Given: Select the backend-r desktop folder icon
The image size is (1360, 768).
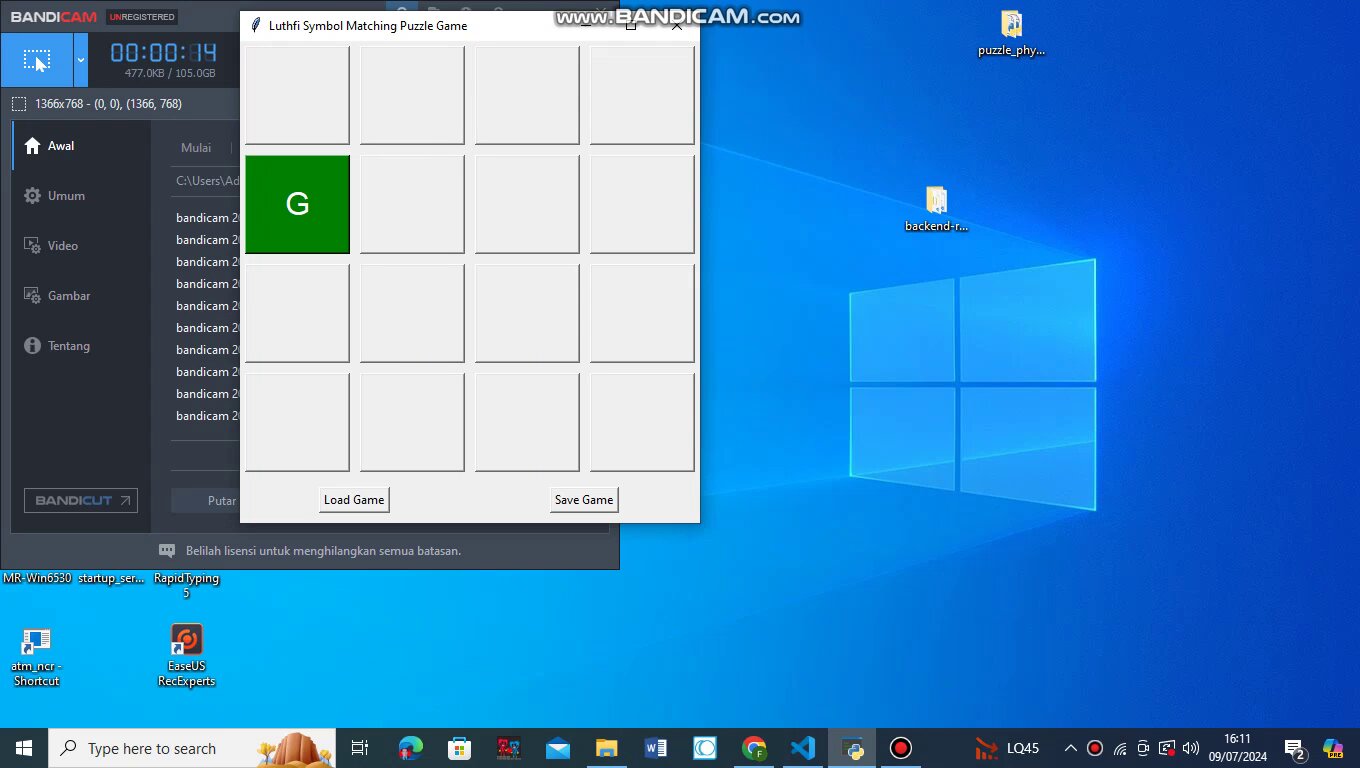Looking at the screenshot, I should click(x=936, y=201).
